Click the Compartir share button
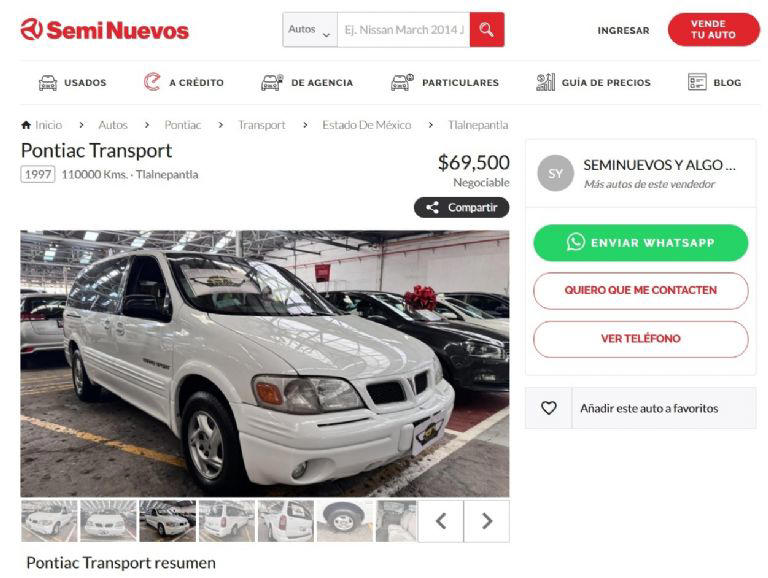 click(461, 207)
